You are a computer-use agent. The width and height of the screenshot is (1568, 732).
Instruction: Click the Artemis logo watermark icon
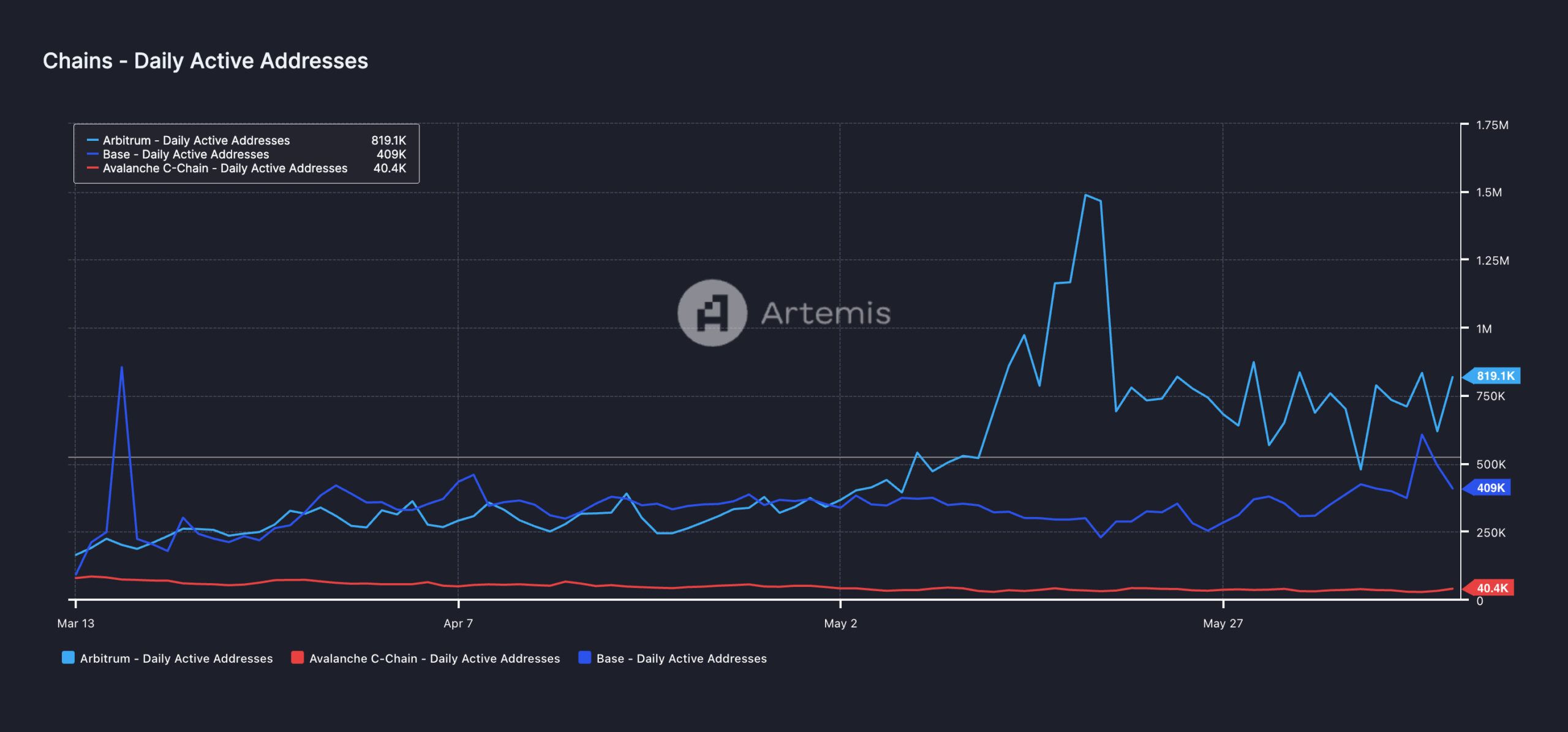click(712, 313)
